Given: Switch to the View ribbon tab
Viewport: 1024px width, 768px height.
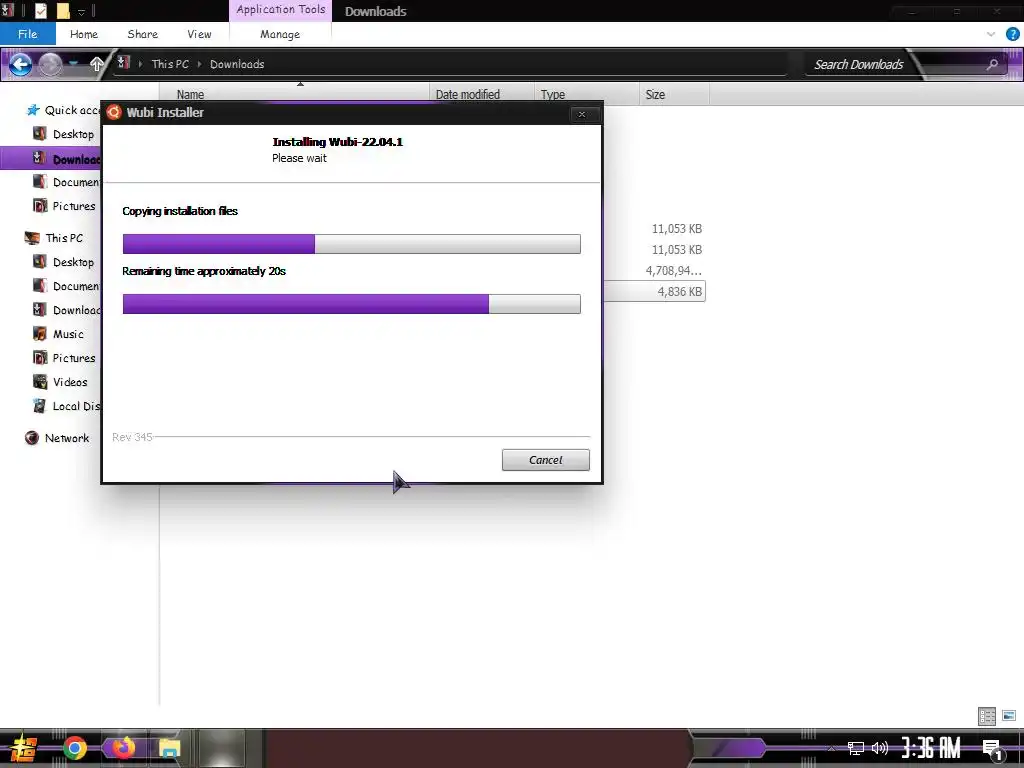Looking at the screenshot, I should pyautogui.click(x=199, y=34).
